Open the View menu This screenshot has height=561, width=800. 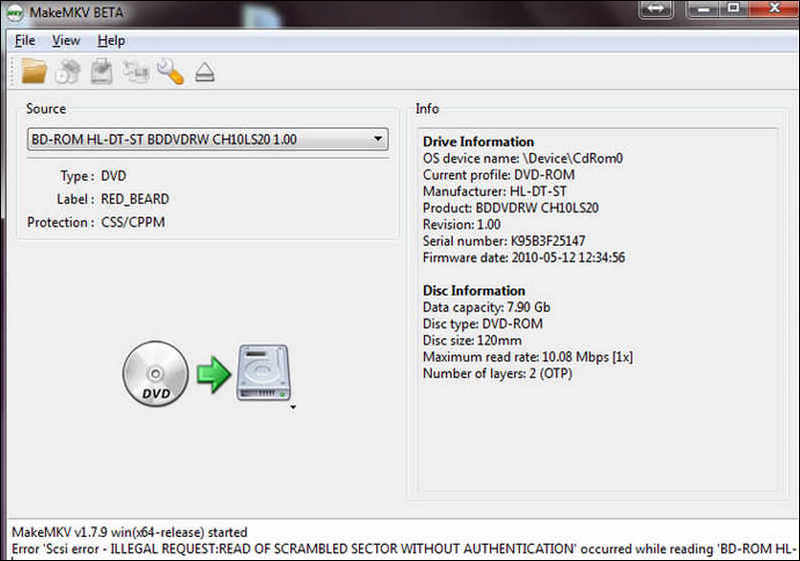pos(66,40)
